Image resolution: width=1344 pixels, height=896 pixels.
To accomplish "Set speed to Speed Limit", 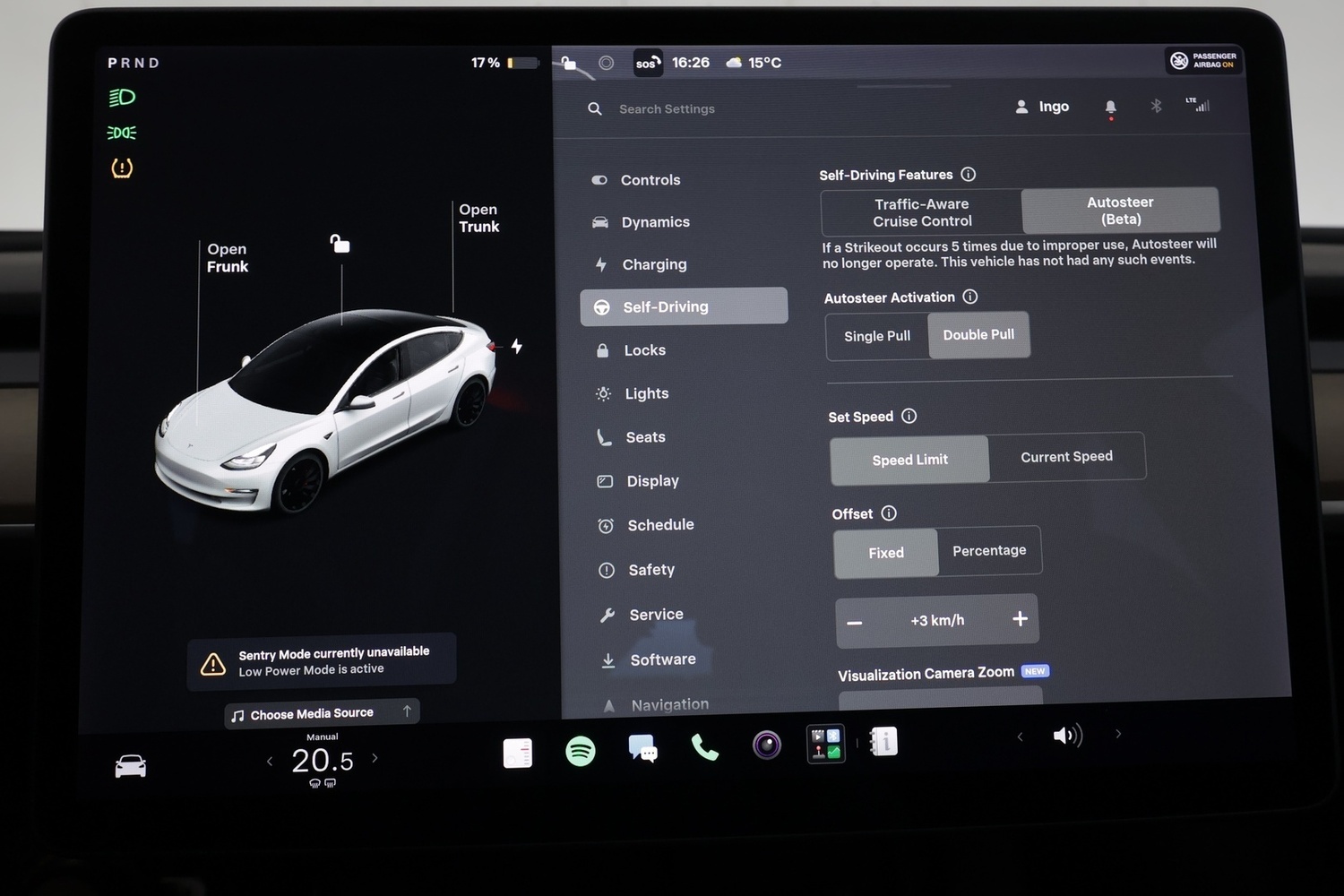I will [x=909, y=460].
